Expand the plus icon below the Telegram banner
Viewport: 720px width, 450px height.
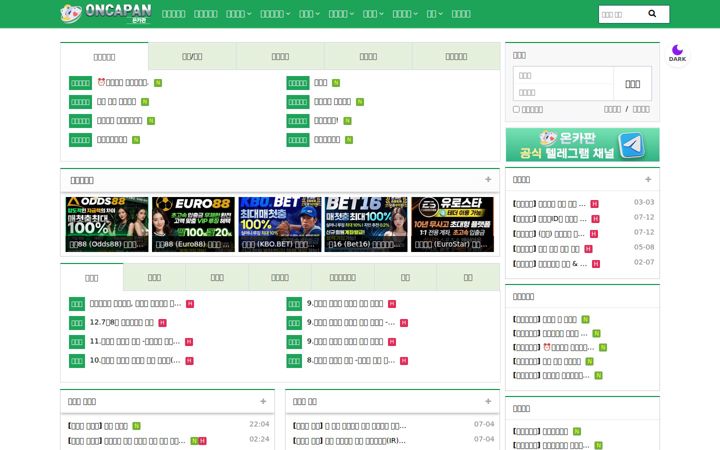click(x=648, y=180)
